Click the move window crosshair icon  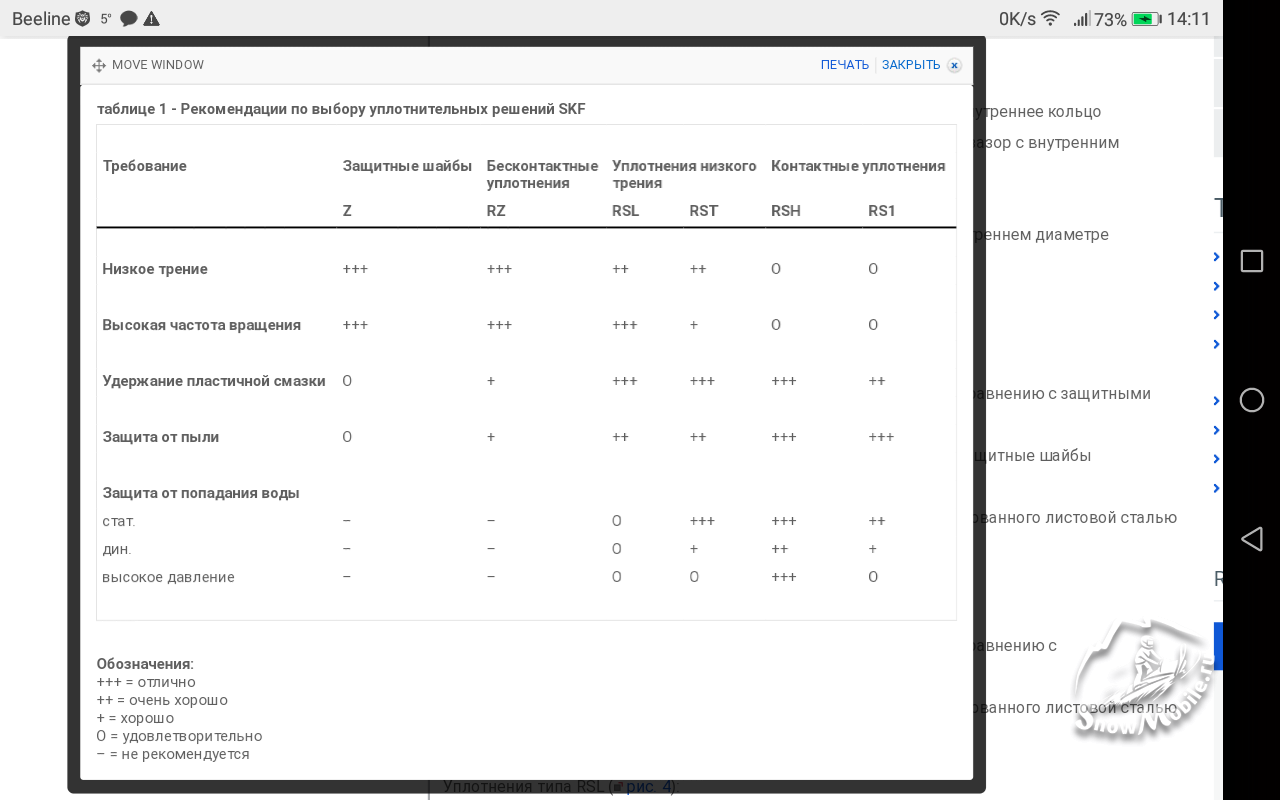(99, 65)
